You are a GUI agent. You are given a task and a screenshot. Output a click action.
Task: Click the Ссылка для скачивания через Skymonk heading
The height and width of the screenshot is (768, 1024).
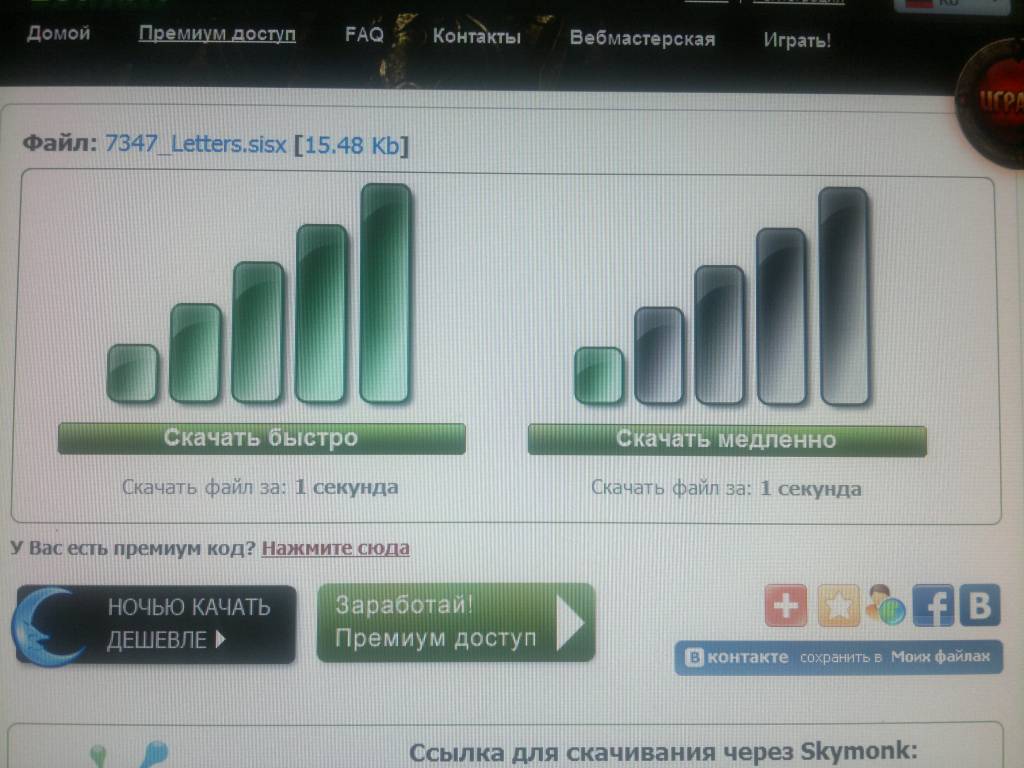(x=664, y=752)
